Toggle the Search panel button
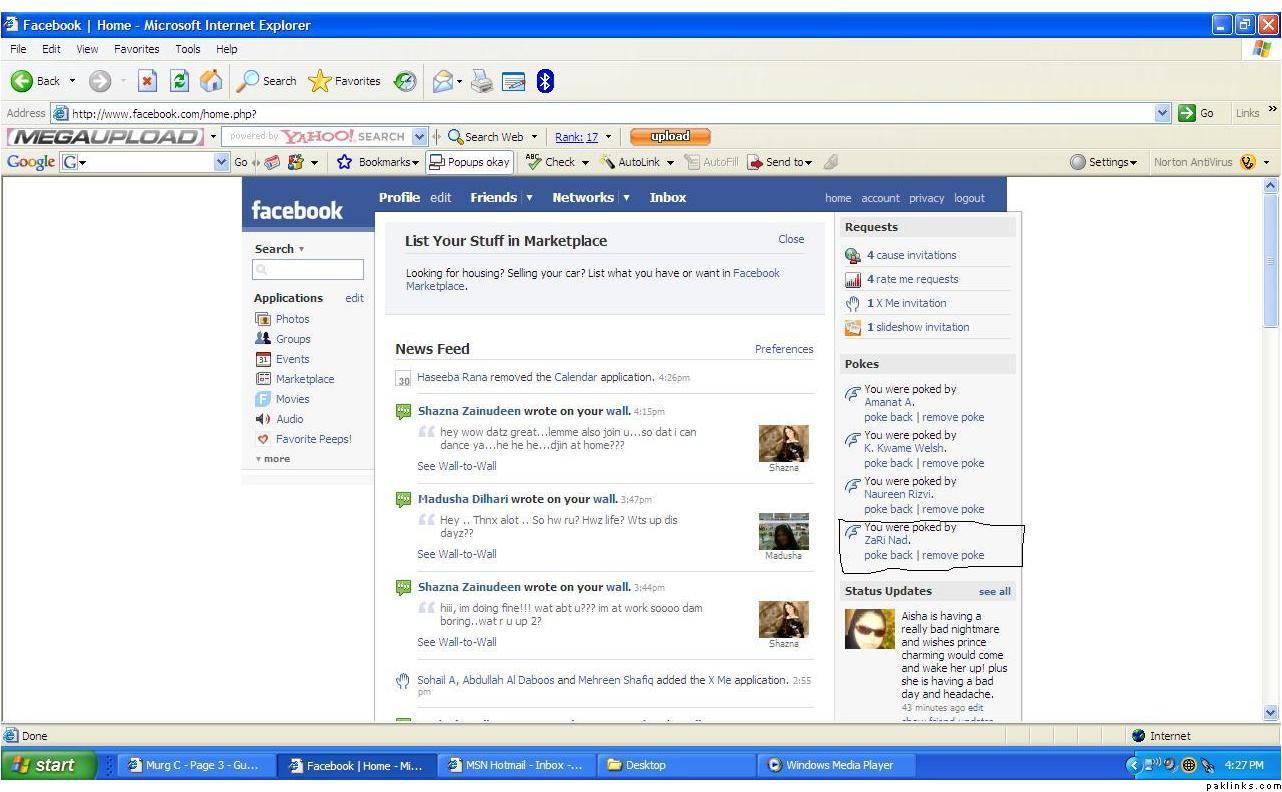This screenshot has height=792, width=1282. click(x=267, y=81)
